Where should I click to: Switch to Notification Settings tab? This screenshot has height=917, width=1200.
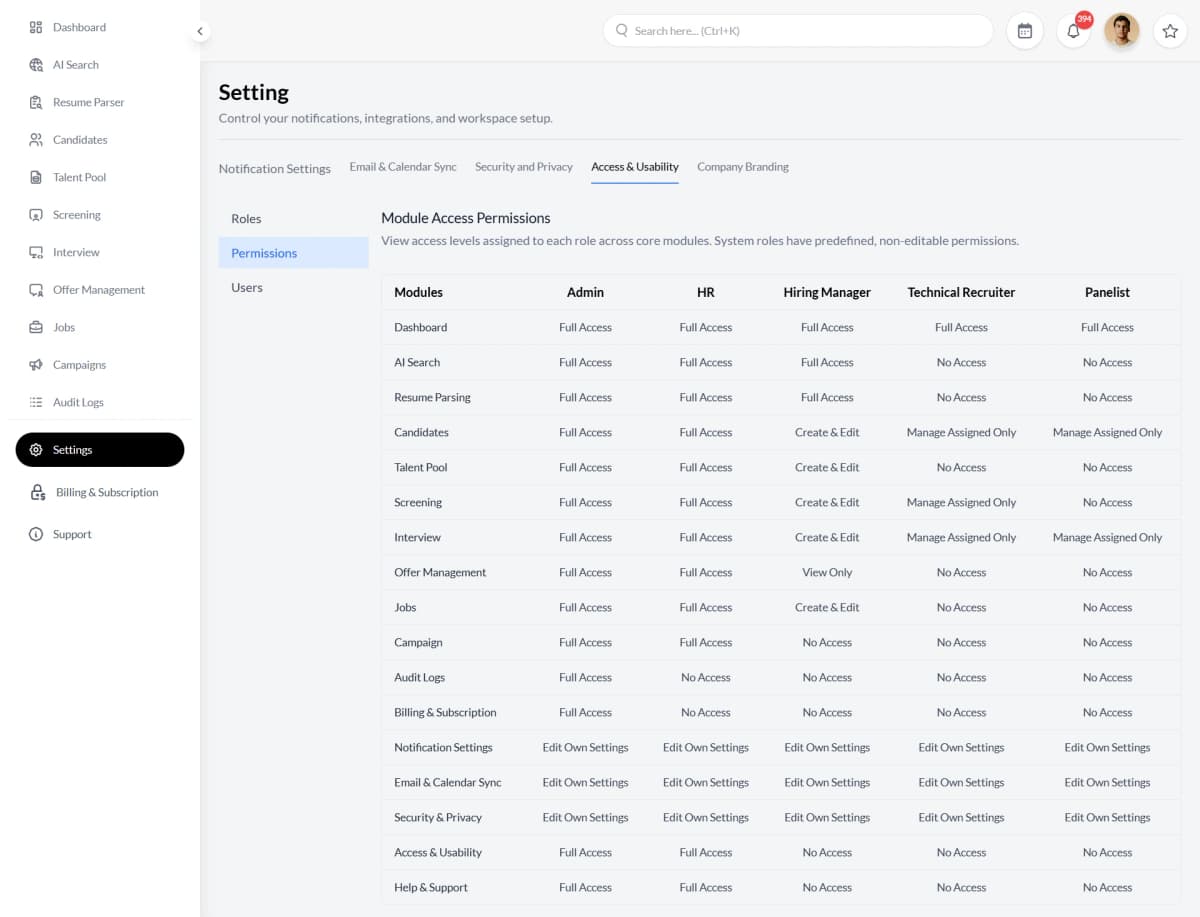point(274,168)
